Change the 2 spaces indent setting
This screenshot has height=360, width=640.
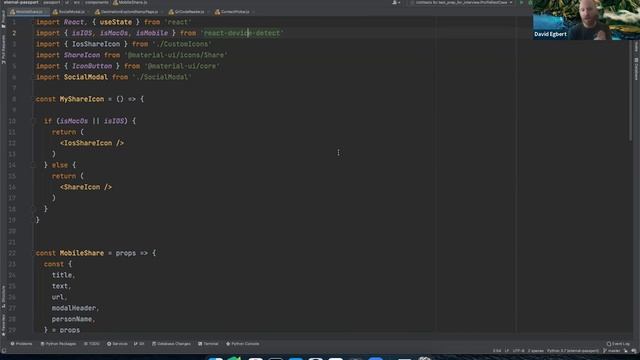536,351
